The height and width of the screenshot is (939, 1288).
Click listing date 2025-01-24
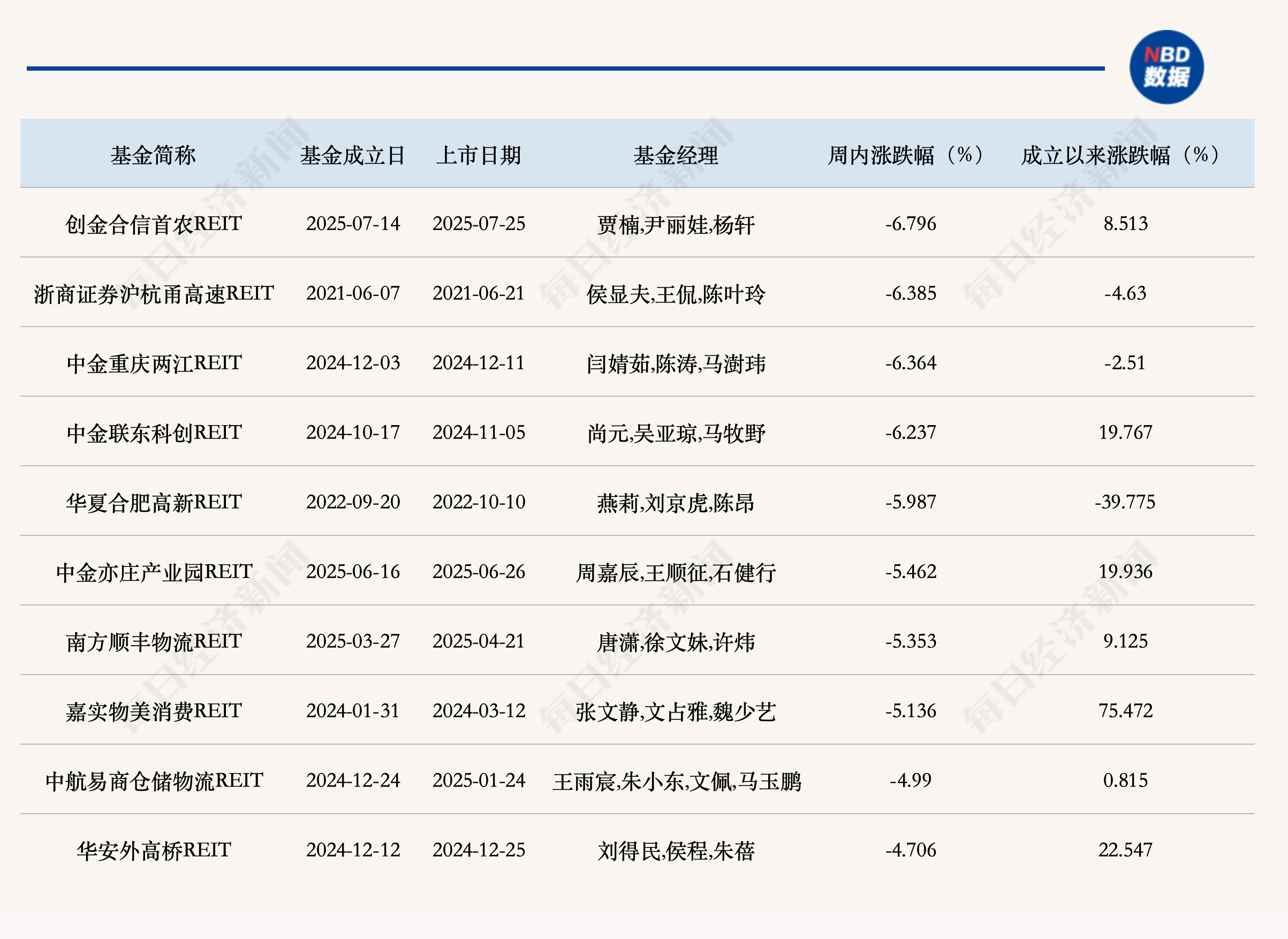[x=479, y=781]
